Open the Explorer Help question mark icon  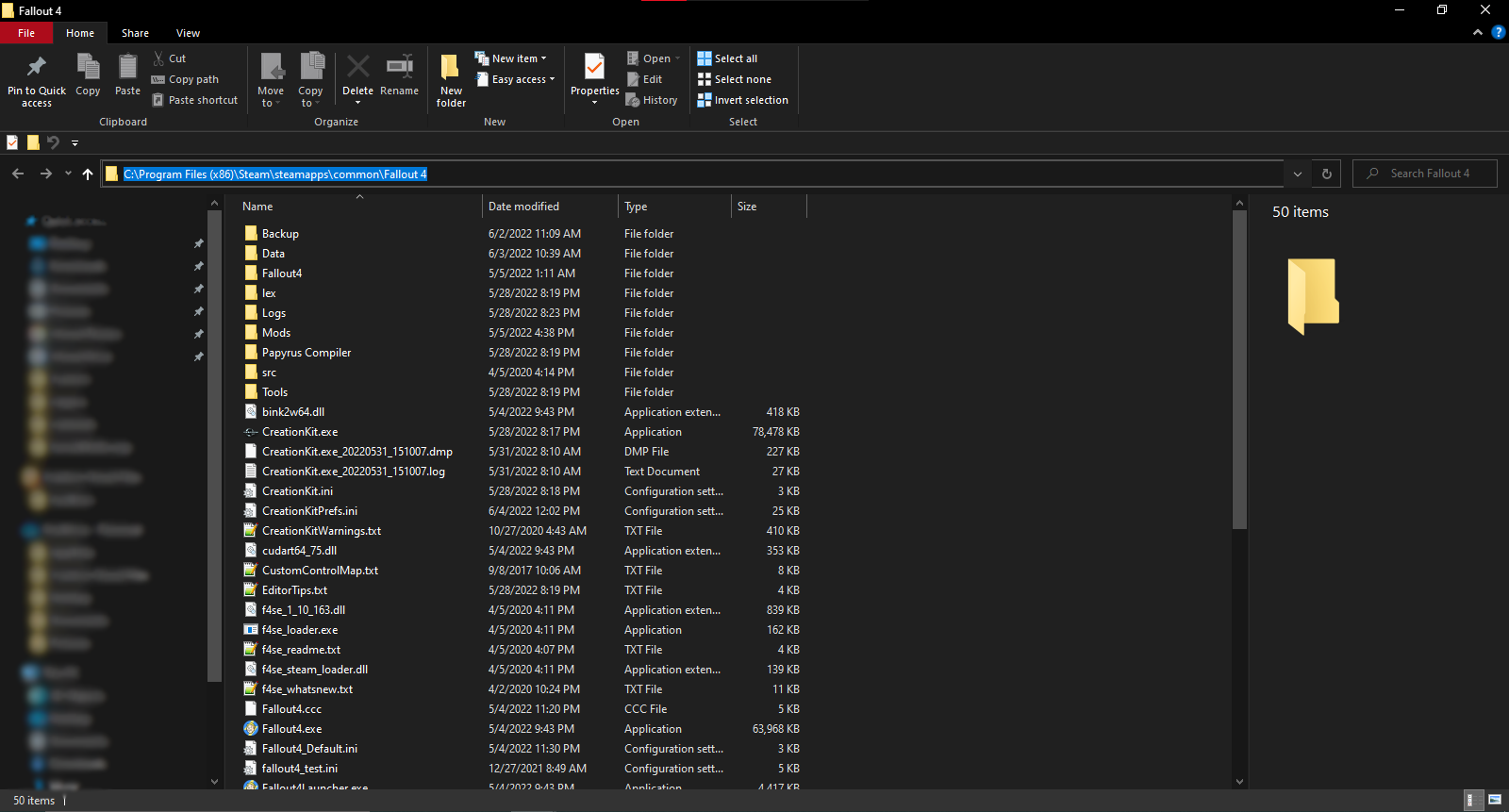pyautogui.click(x=1498, y=33)
